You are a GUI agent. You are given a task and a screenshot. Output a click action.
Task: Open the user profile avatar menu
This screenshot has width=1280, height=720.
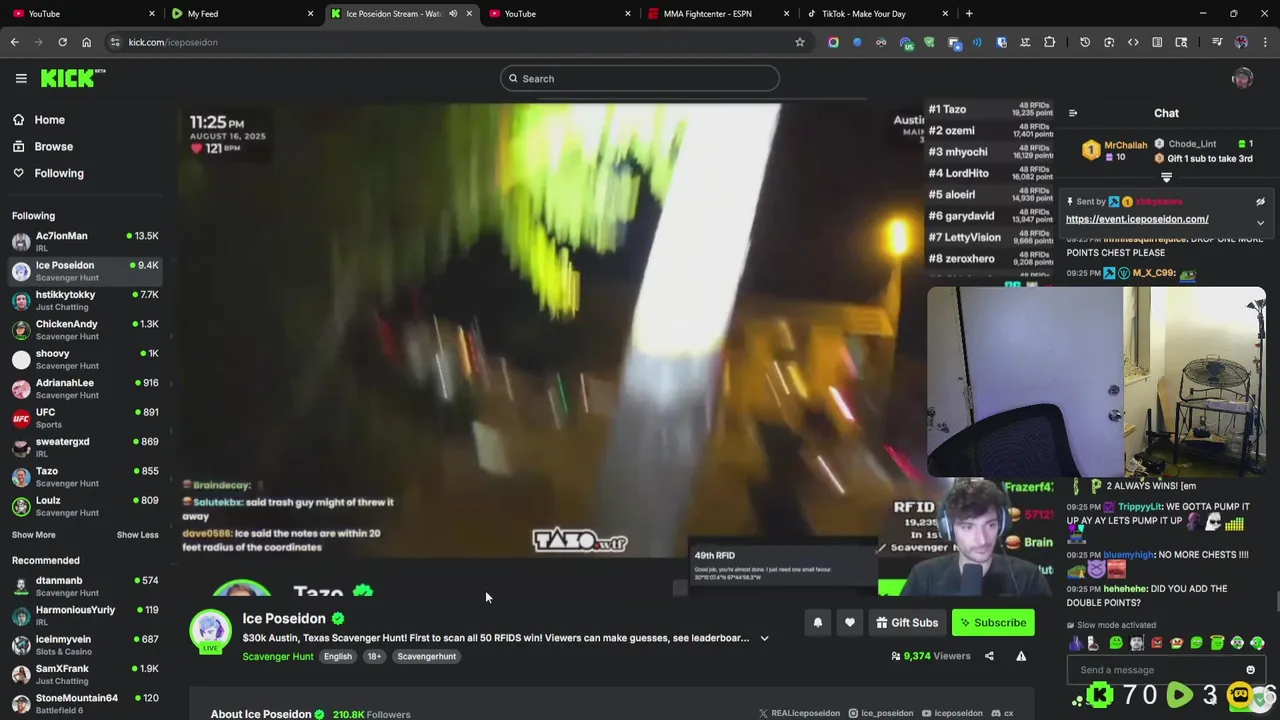click(1243, 78)
